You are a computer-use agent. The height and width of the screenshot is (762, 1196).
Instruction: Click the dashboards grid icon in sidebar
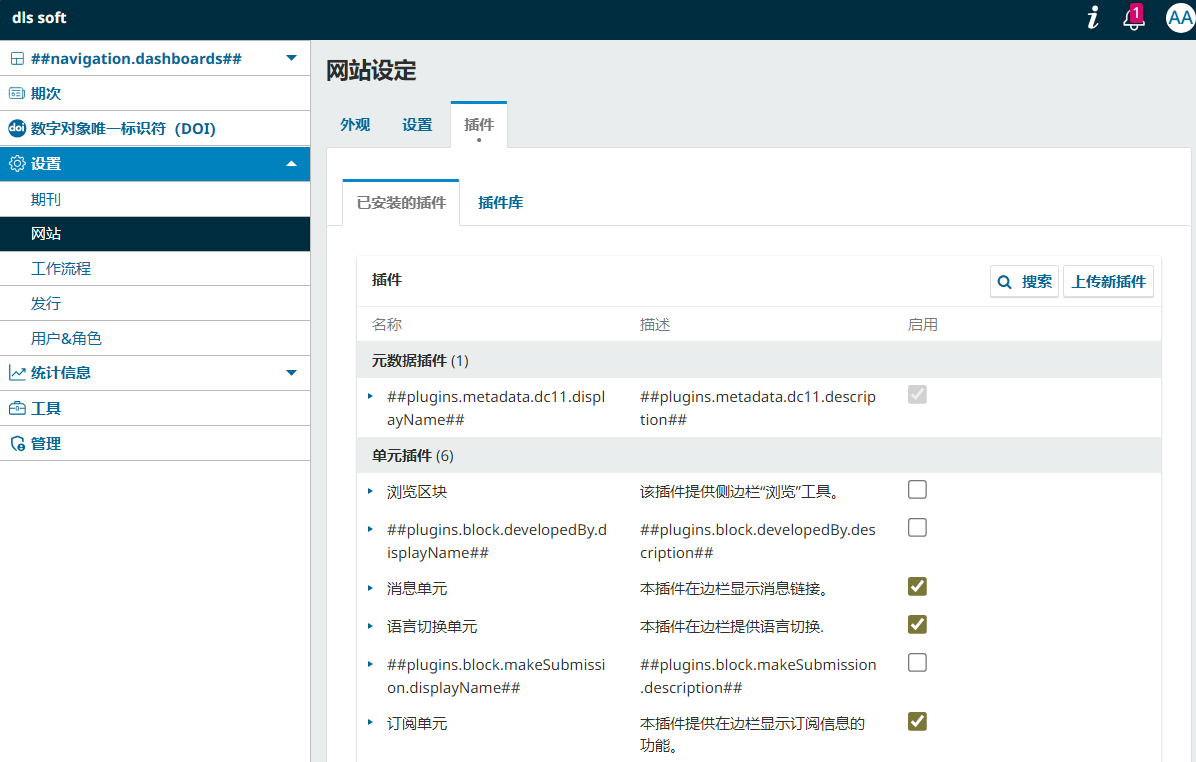pyautogui.click(x=17, y=59)
